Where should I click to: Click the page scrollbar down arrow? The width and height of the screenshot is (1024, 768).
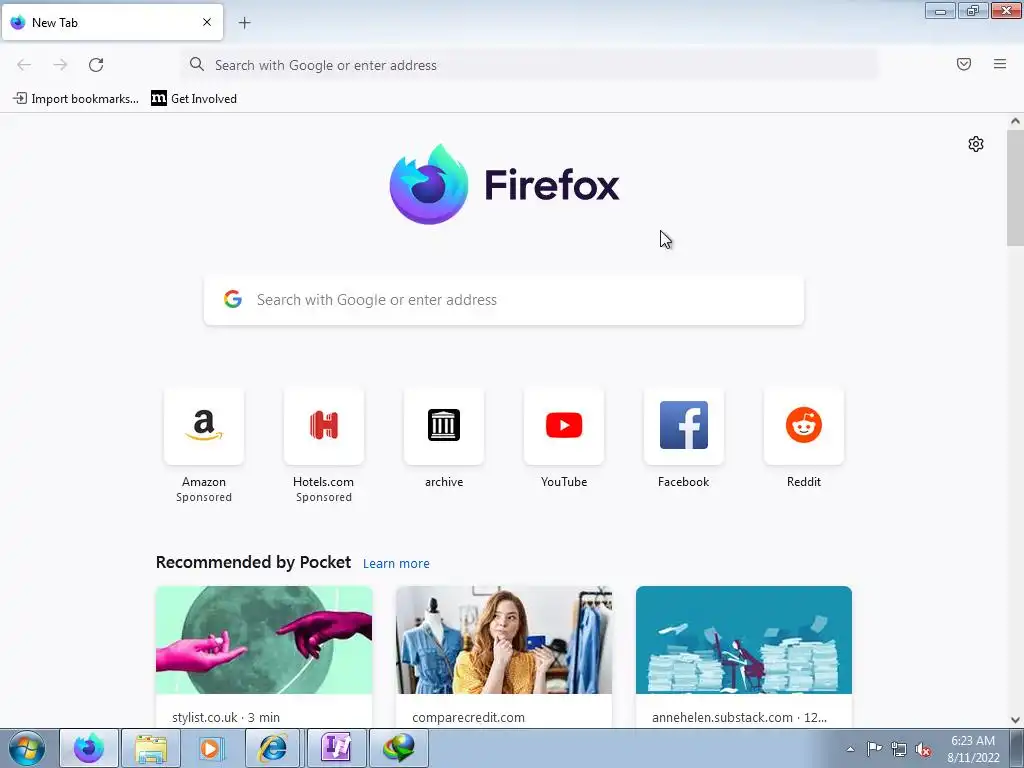click(x=1015, y=720)
